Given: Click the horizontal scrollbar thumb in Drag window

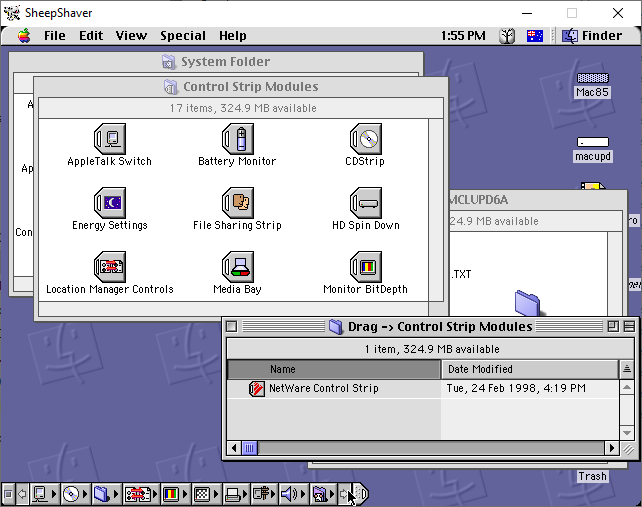Looking at the screenshot, I should [x=249, y=448].
